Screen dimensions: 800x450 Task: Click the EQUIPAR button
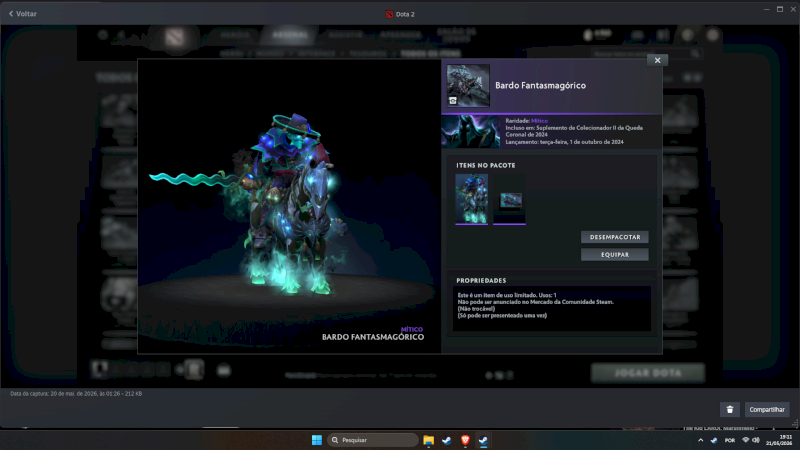coord(615,255)
